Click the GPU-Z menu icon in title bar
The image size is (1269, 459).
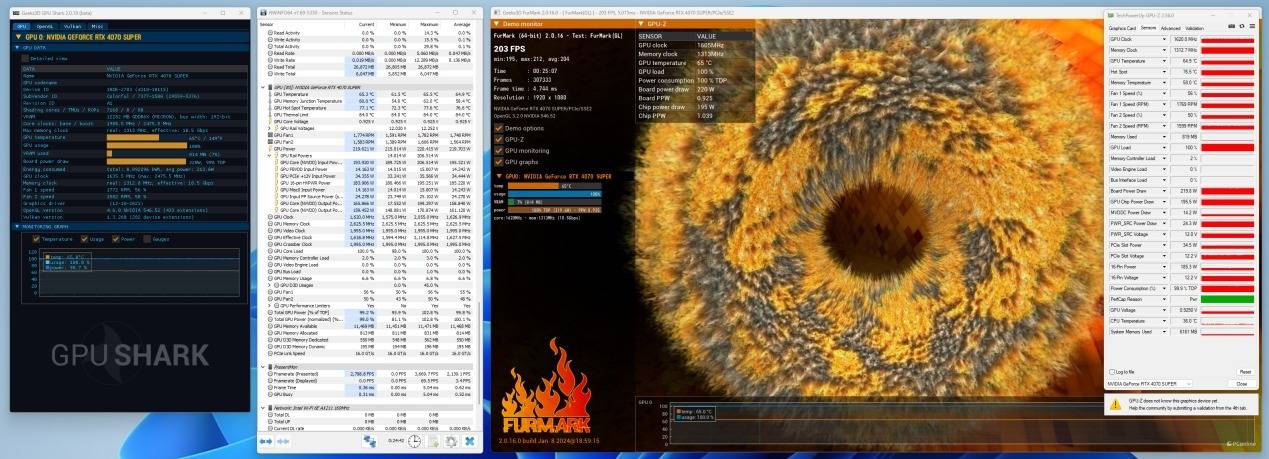tap(1252, 28)
